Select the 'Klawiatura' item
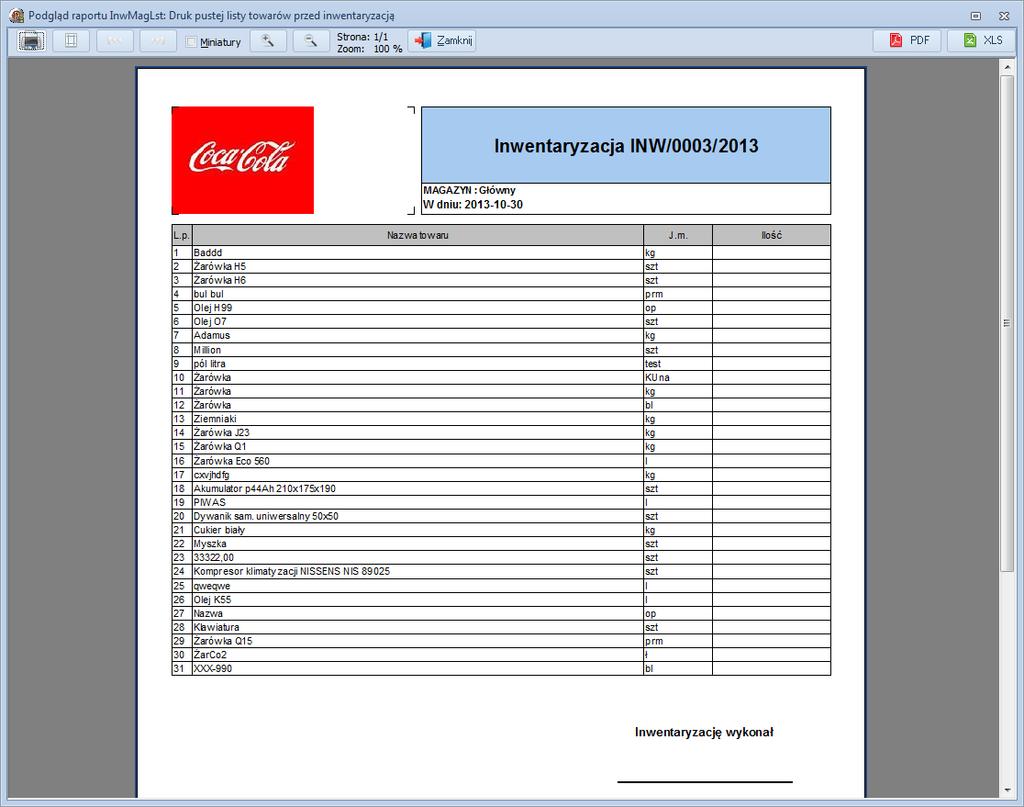 (x=216, y=627)
